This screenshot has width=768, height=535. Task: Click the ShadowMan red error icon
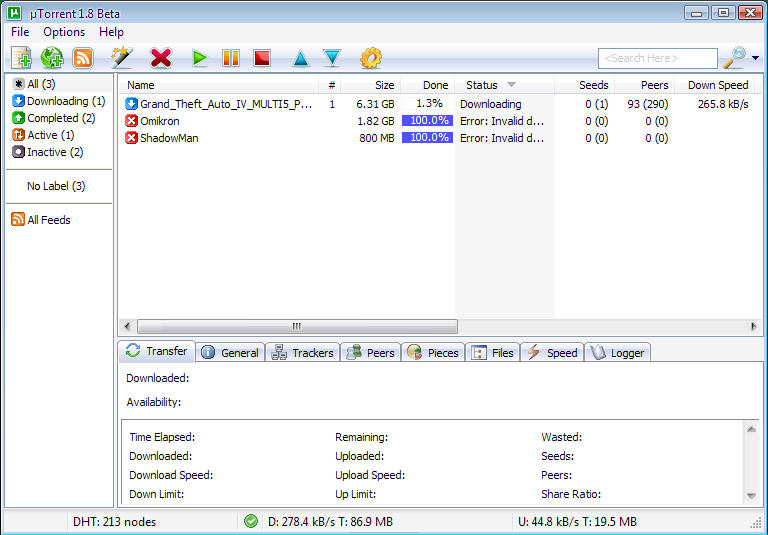click(x=131, y=138)
